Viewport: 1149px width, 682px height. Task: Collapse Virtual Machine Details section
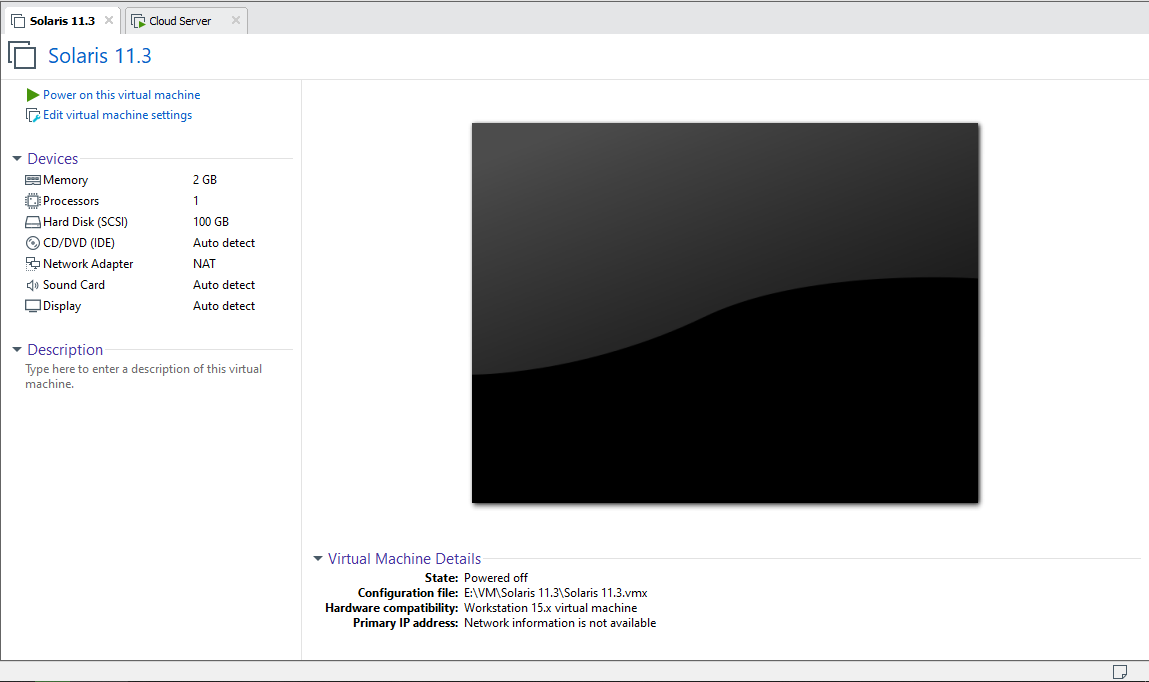coord(318,558)
